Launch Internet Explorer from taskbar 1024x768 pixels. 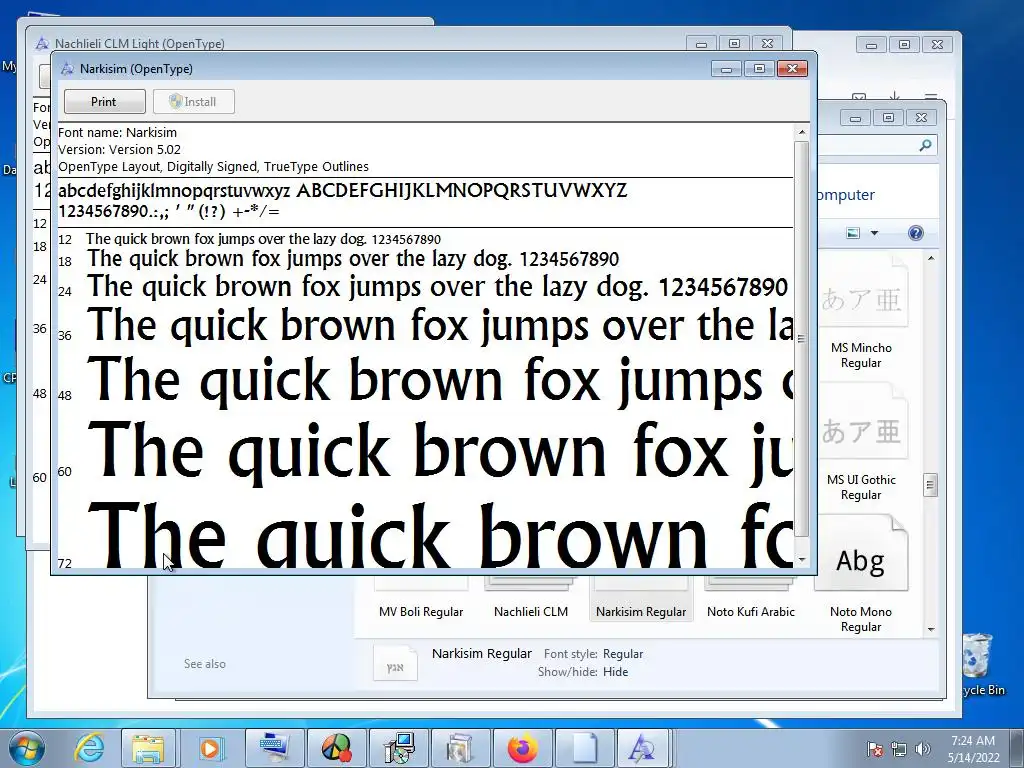(x=89, y=748)
